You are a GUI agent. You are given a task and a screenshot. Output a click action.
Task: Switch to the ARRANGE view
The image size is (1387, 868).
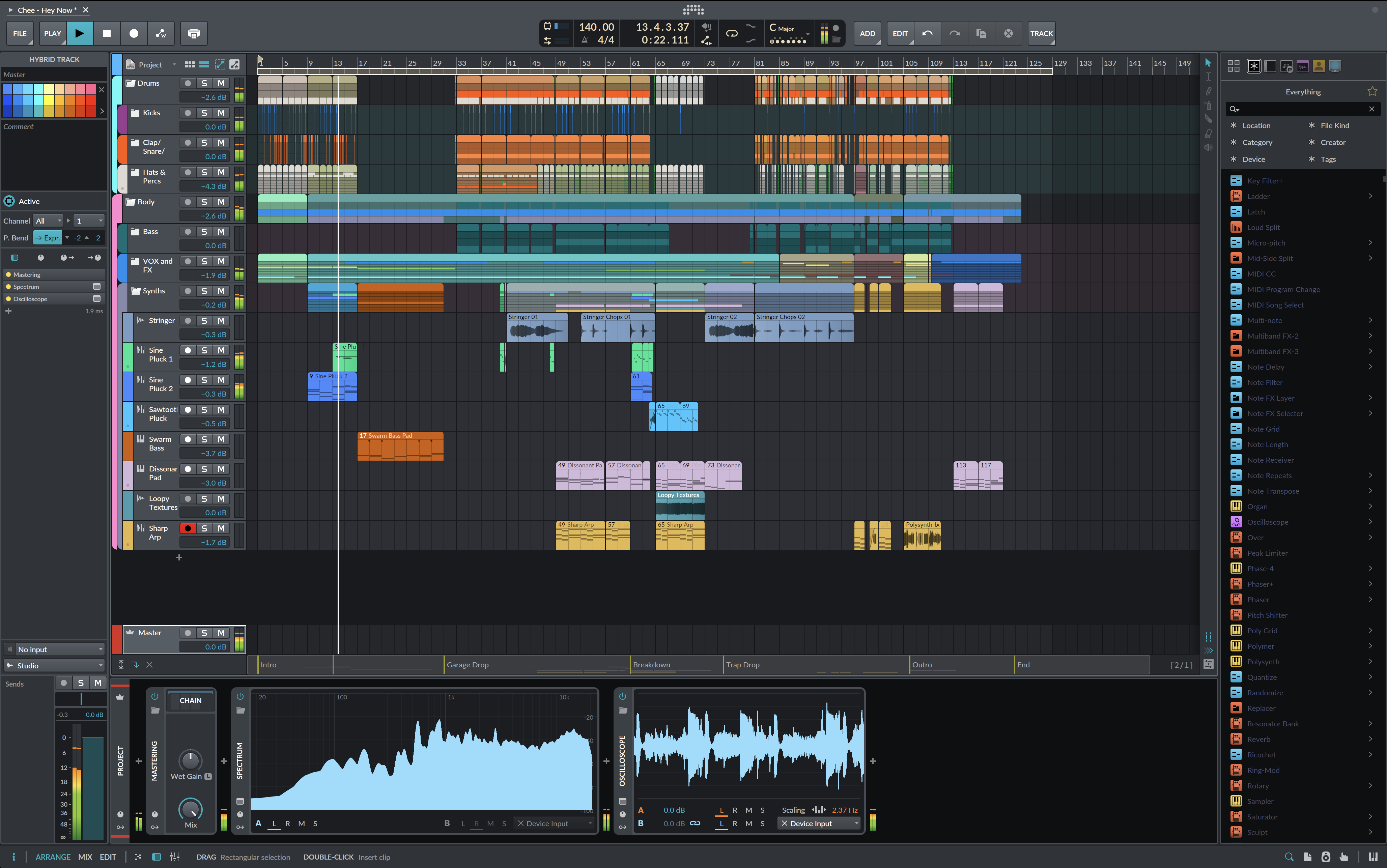tap(53, 857)
